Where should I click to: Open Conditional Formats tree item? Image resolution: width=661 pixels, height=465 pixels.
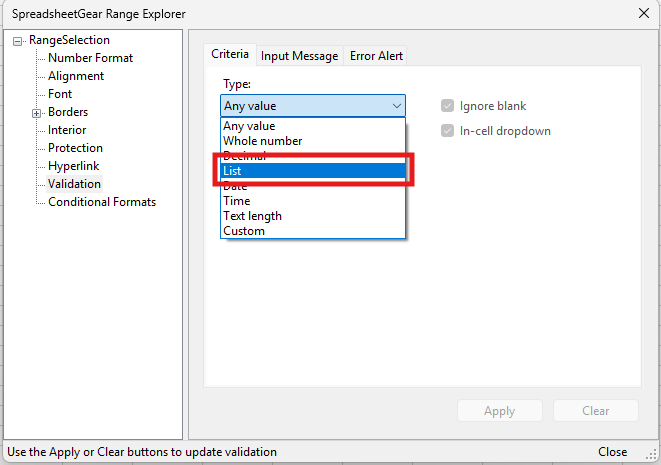[x=102, y=202]
